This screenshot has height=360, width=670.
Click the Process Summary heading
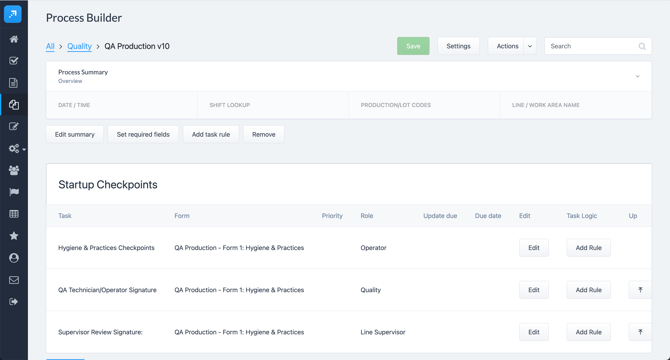click(x=83, y=72)
